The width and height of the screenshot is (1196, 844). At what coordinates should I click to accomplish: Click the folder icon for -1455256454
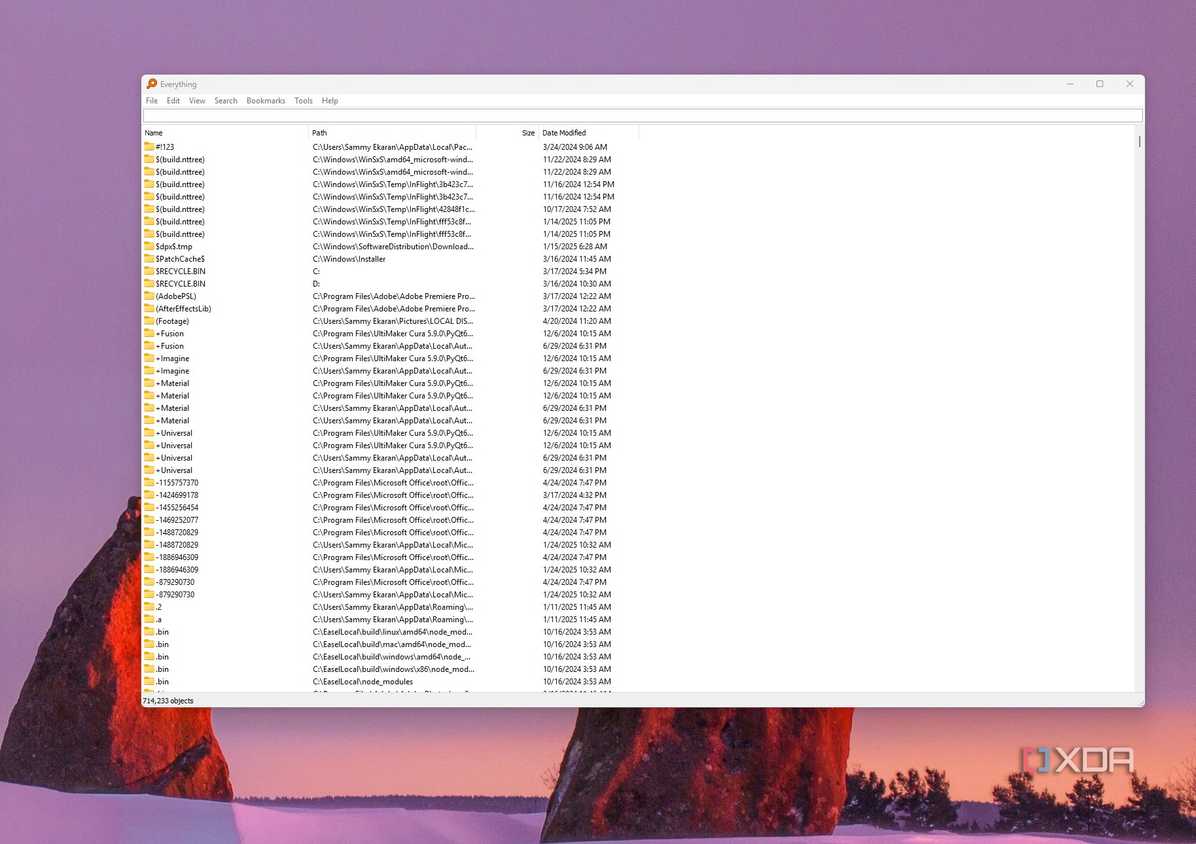click(149, 507)
